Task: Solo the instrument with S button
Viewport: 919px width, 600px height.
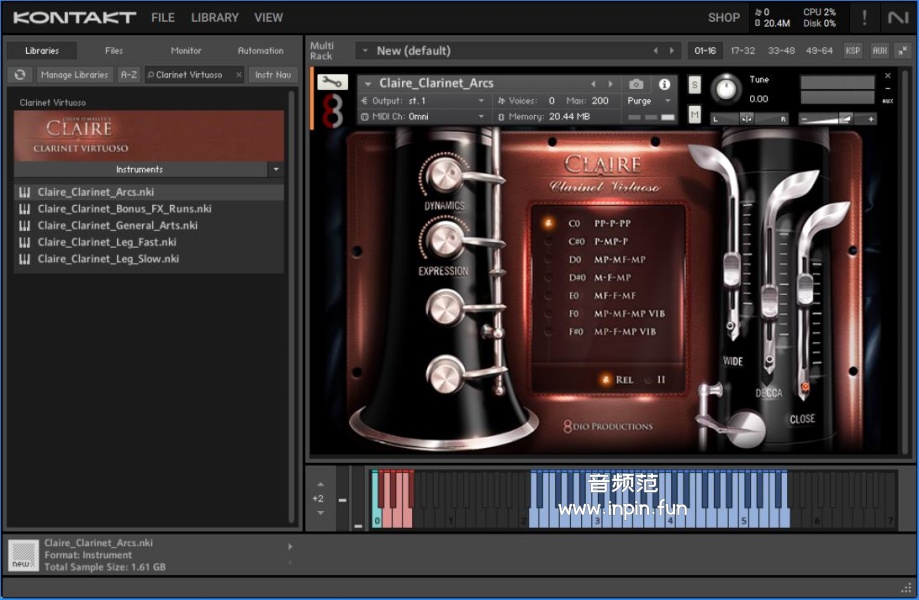Action: (694, 85)
